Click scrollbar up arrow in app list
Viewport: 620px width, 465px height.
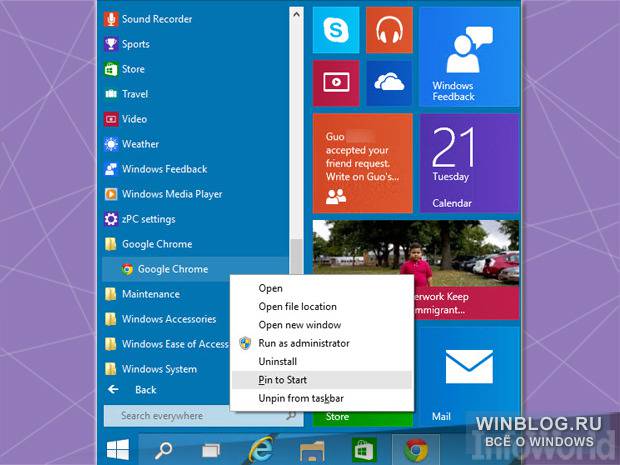click(296, 15)
